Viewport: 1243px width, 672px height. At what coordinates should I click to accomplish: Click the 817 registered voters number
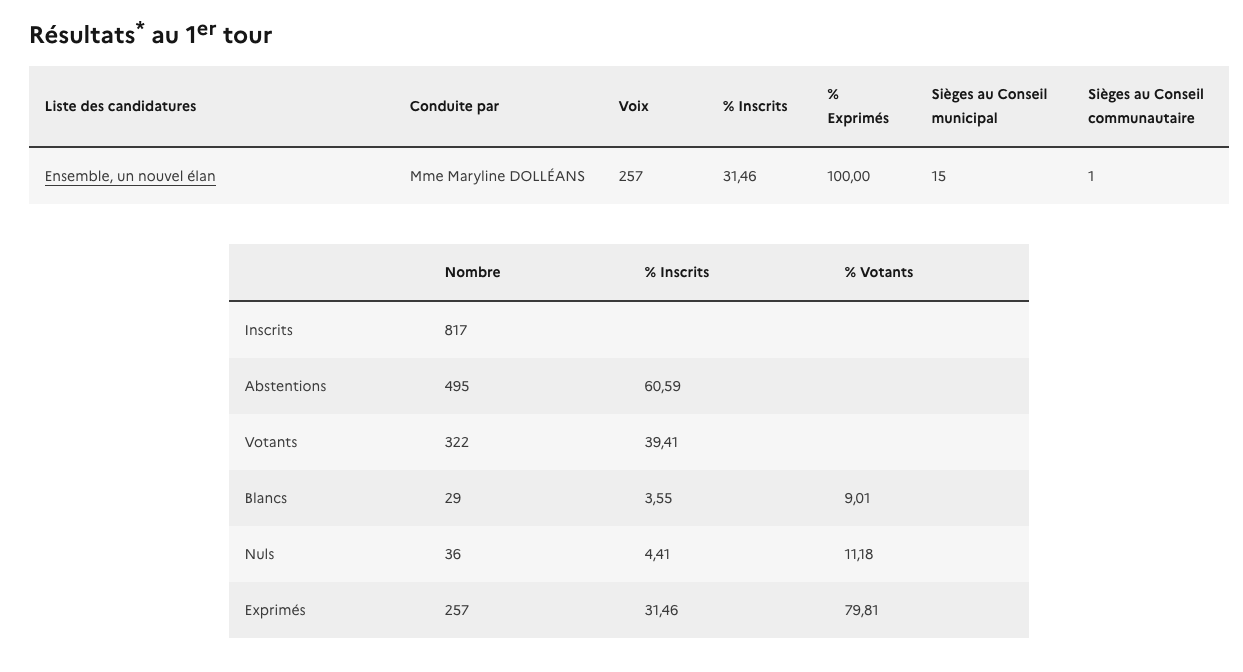point(456,330)
